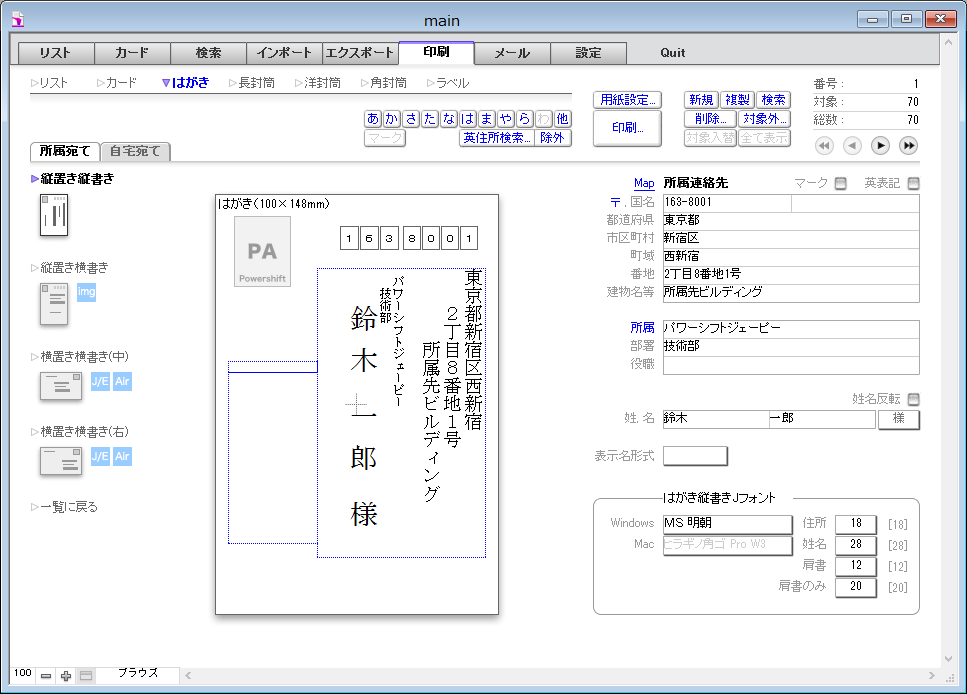The image size is (967, 694).
Task: Toggle the 姓名反転 checkbox
Action: coord(912,399)
